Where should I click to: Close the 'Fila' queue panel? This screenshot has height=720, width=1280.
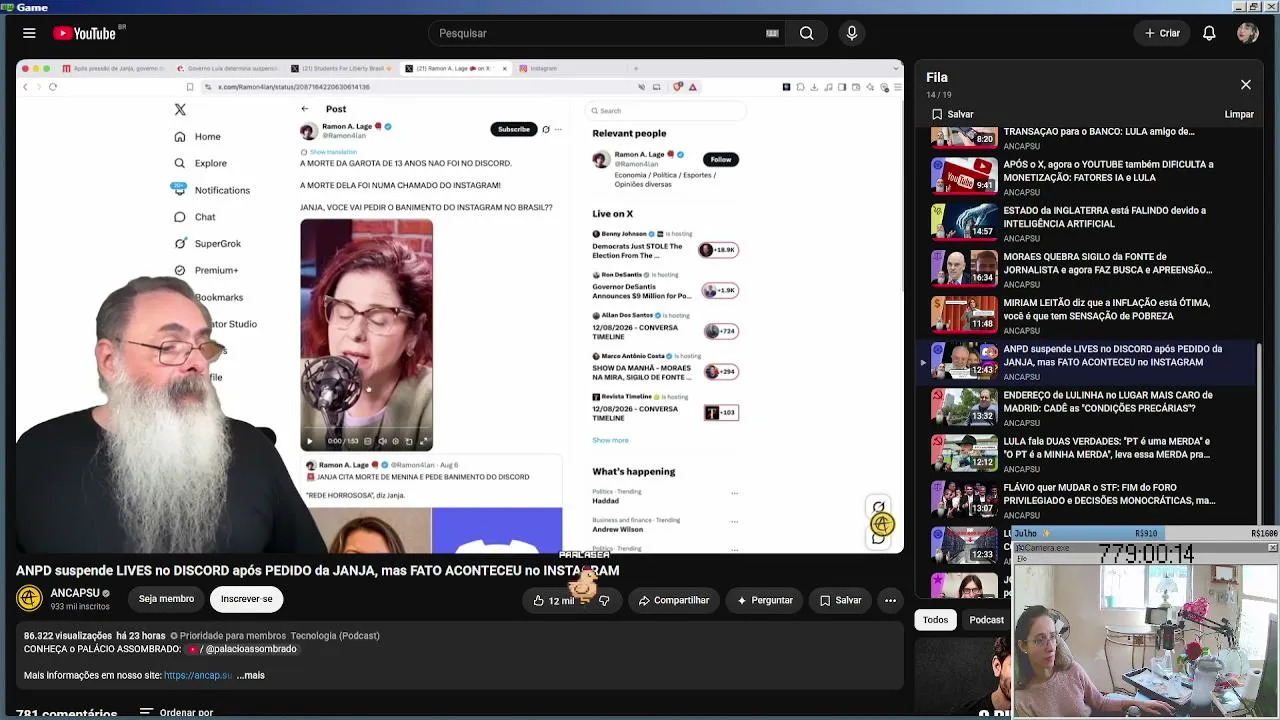click(1246, 85)
